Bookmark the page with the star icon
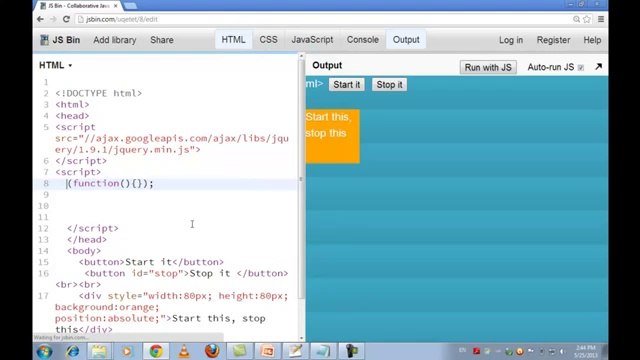The image size is (640, 360). click(587, 19)
